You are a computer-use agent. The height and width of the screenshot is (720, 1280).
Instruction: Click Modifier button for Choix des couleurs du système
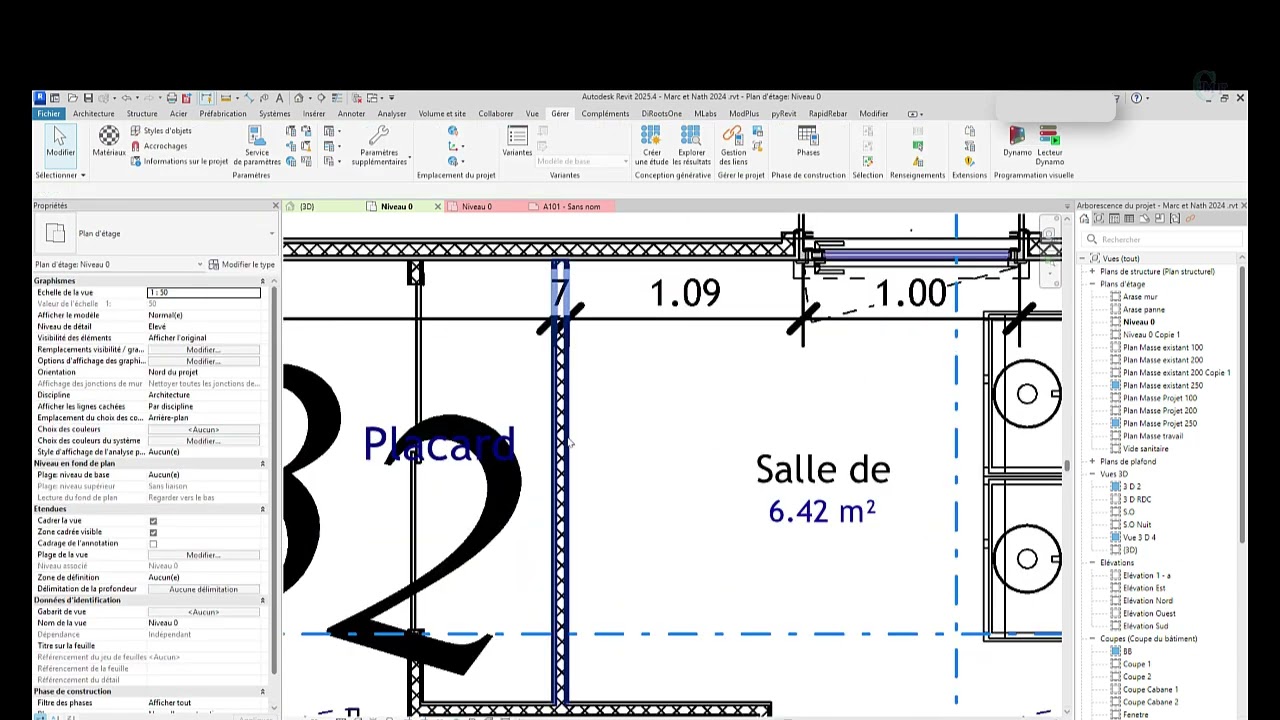pyautogui.click(x=204, y=441)
